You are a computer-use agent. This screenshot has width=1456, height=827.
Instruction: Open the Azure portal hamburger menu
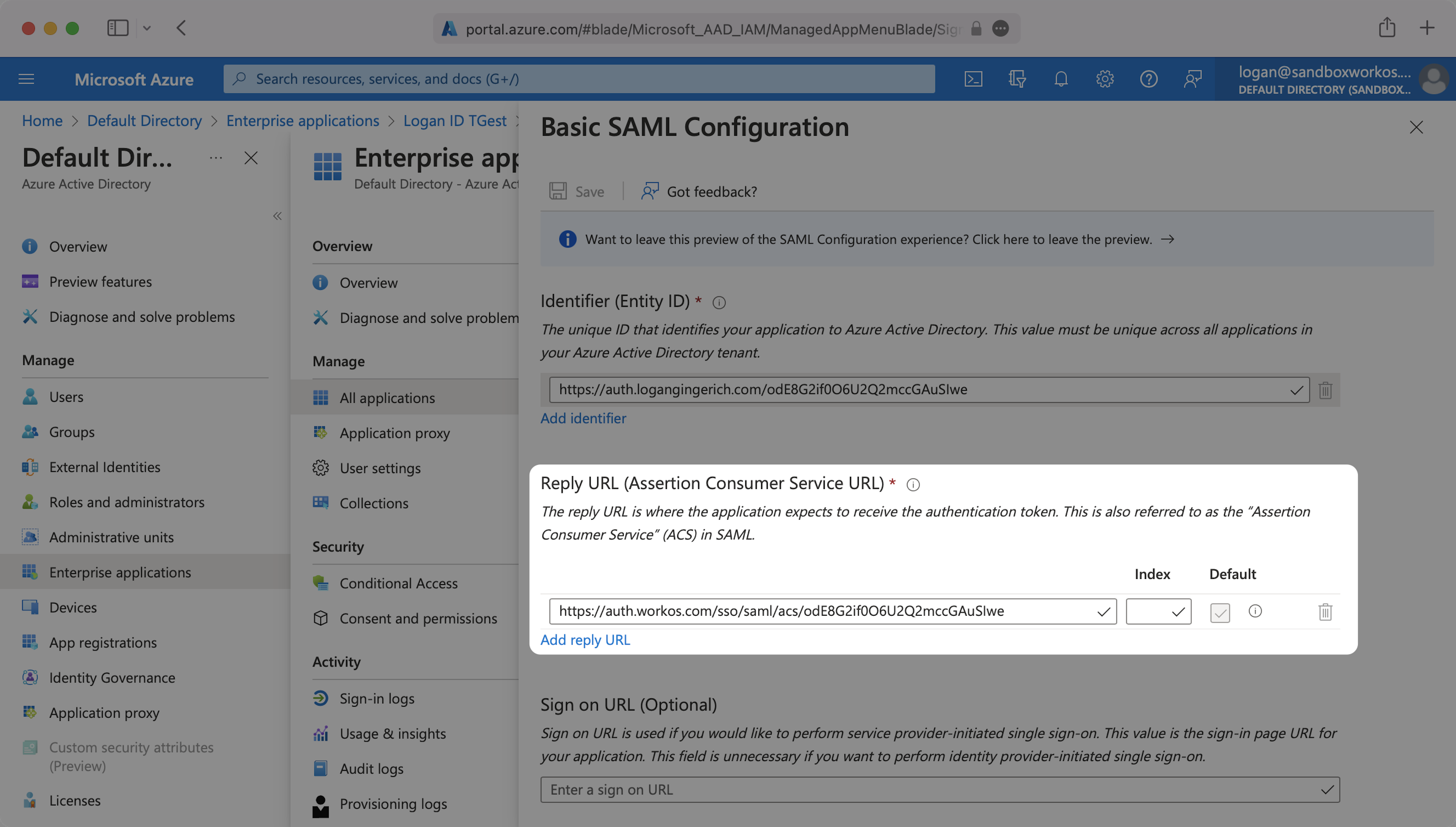tap(26, 79)
